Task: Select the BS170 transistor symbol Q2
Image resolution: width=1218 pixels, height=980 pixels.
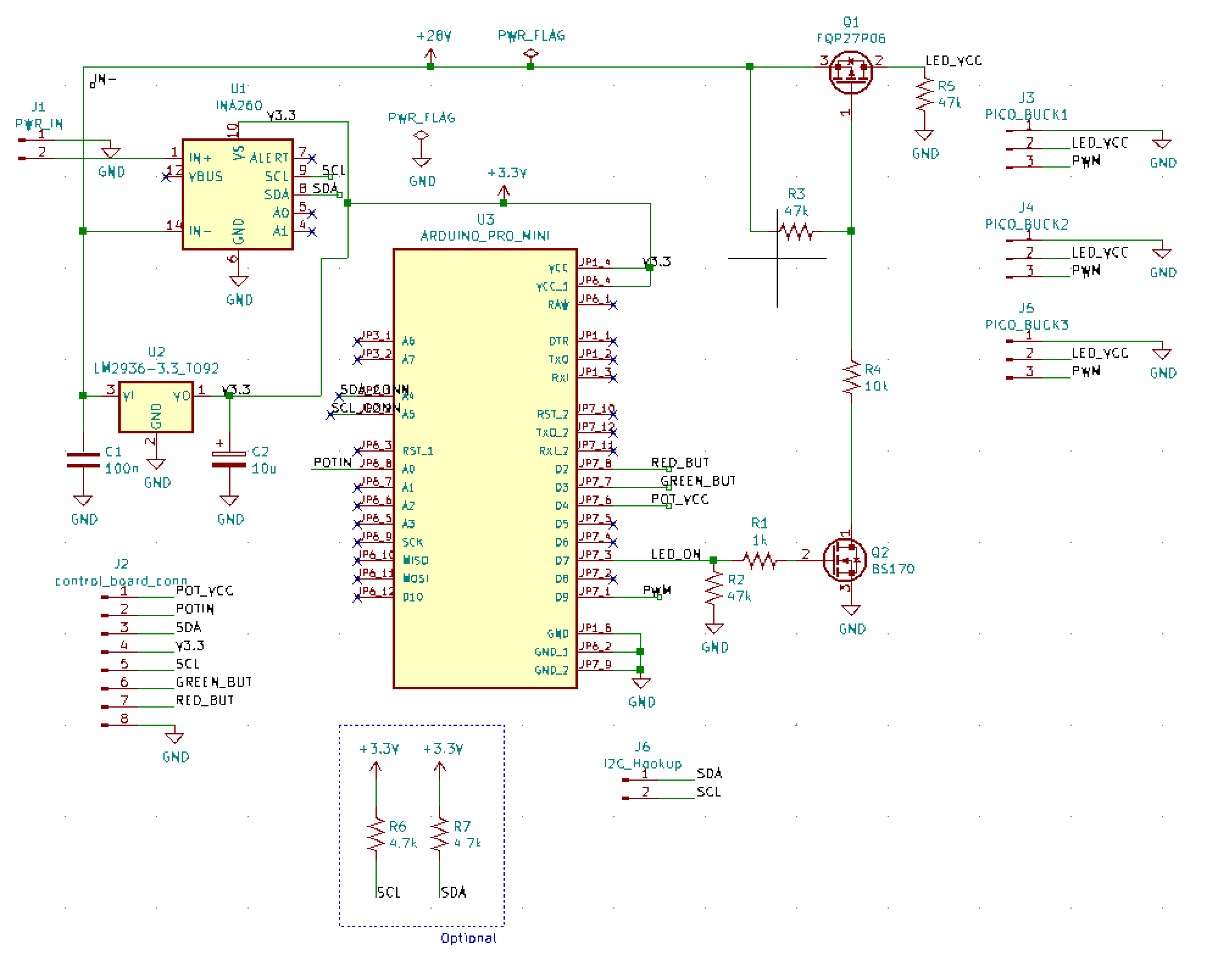Action: pyautogui.click(x=844, y=561)
